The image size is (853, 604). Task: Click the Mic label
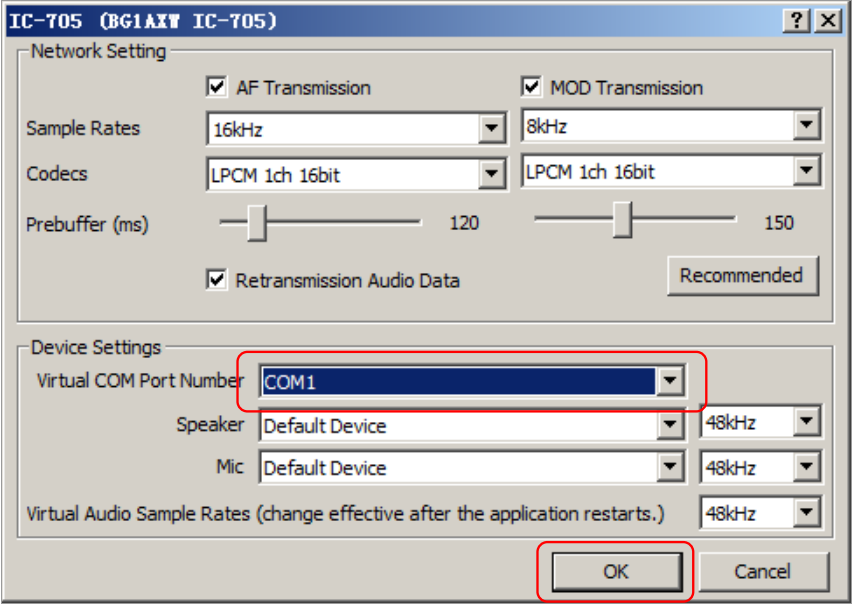(230, 466)
